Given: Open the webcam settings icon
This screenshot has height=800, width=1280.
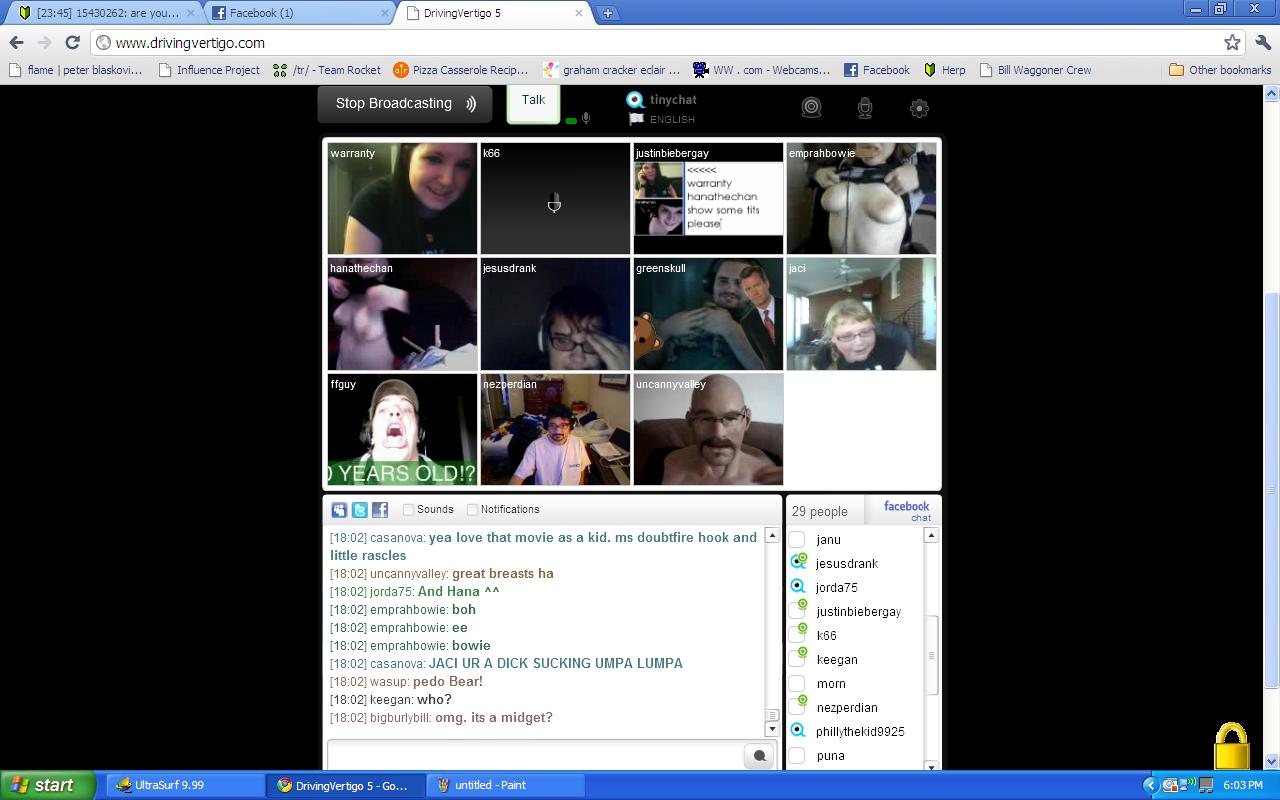Looking at the screenshot, I should click(x=811, y=108).
